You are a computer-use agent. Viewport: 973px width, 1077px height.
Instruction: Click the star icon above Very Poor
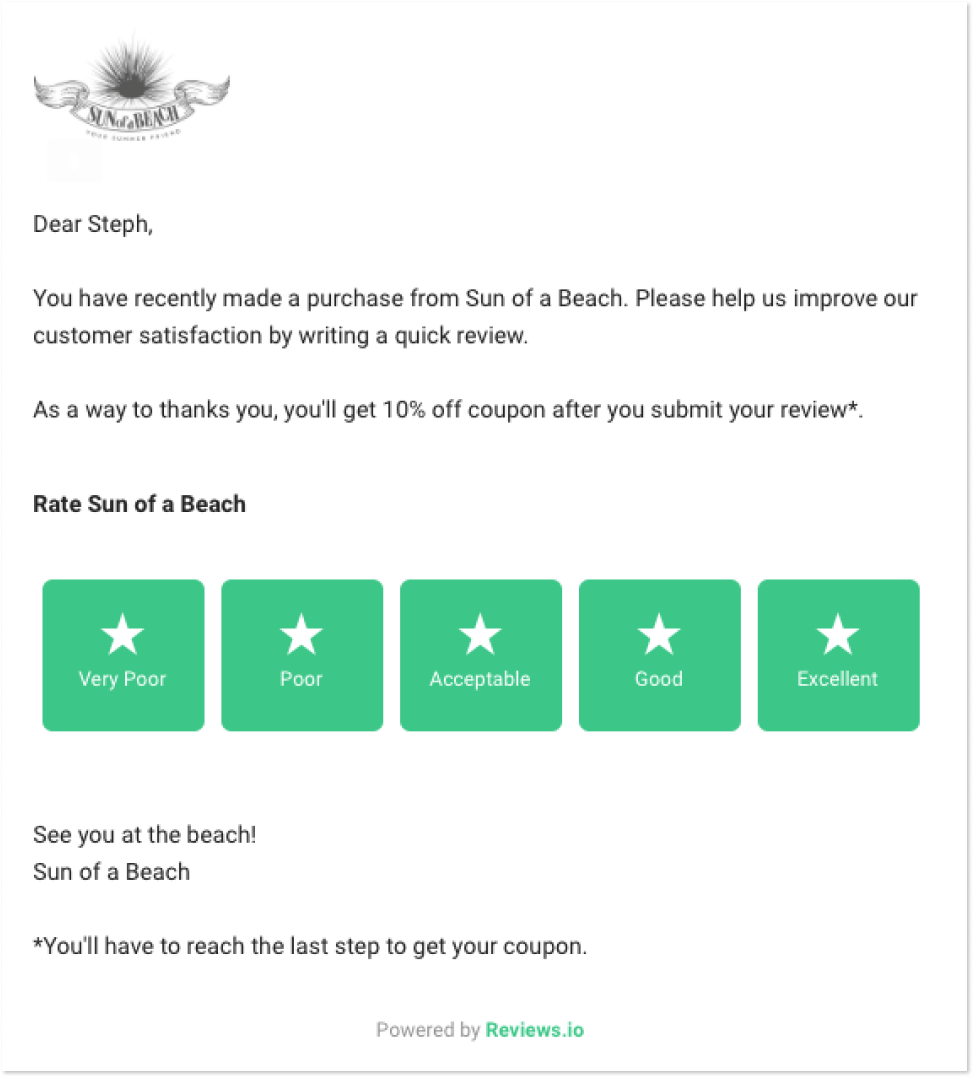(x=123, y=634)
